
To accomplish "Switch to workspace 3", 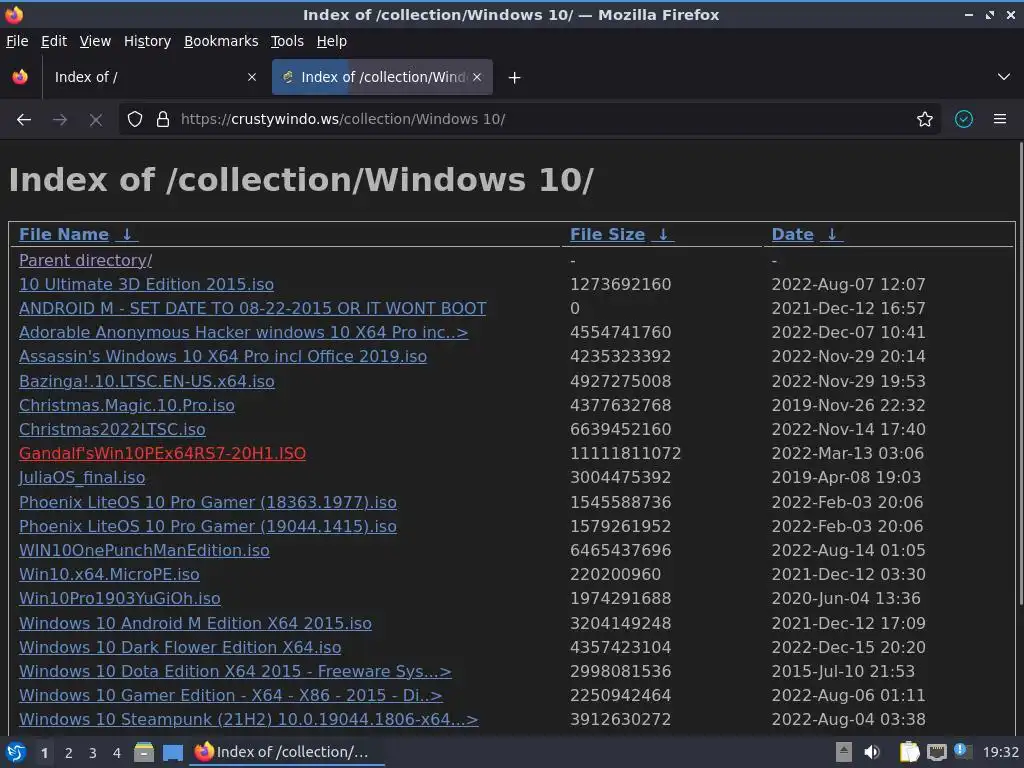I will pos(93,753).
